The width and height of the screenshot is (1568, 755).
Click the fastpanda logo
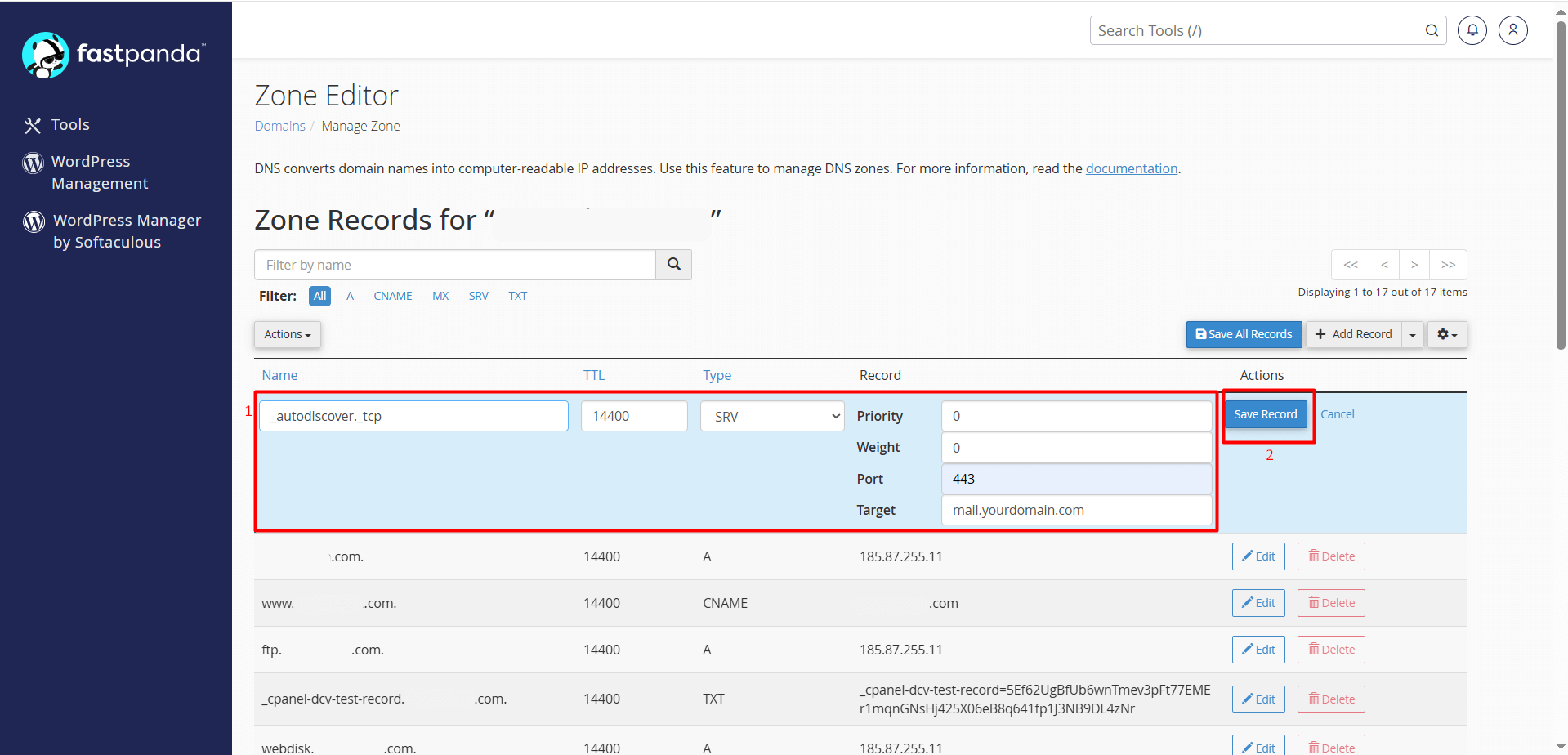114,55
